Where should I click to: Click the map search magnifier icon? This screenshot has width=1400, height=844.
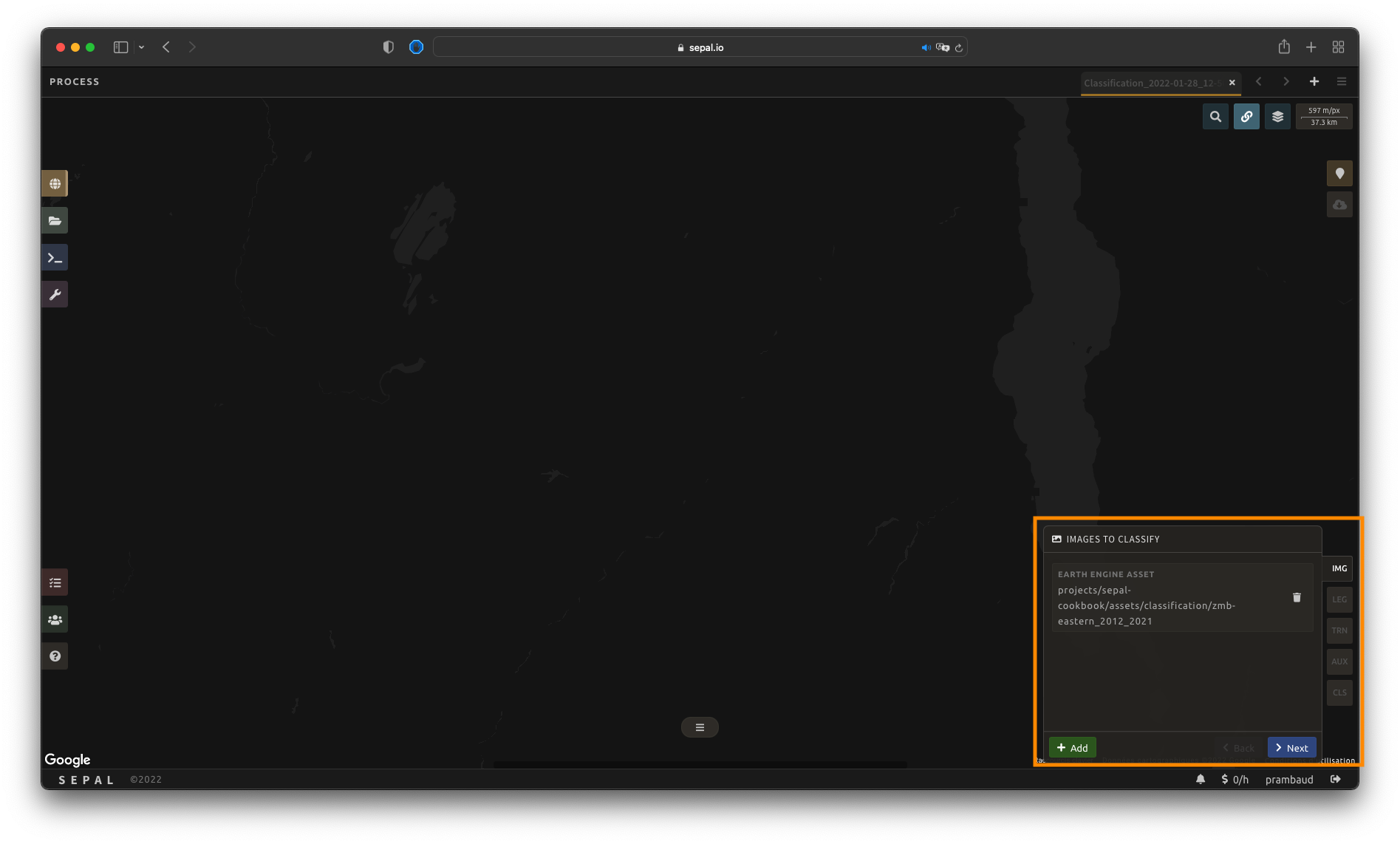pos(1215,117)
